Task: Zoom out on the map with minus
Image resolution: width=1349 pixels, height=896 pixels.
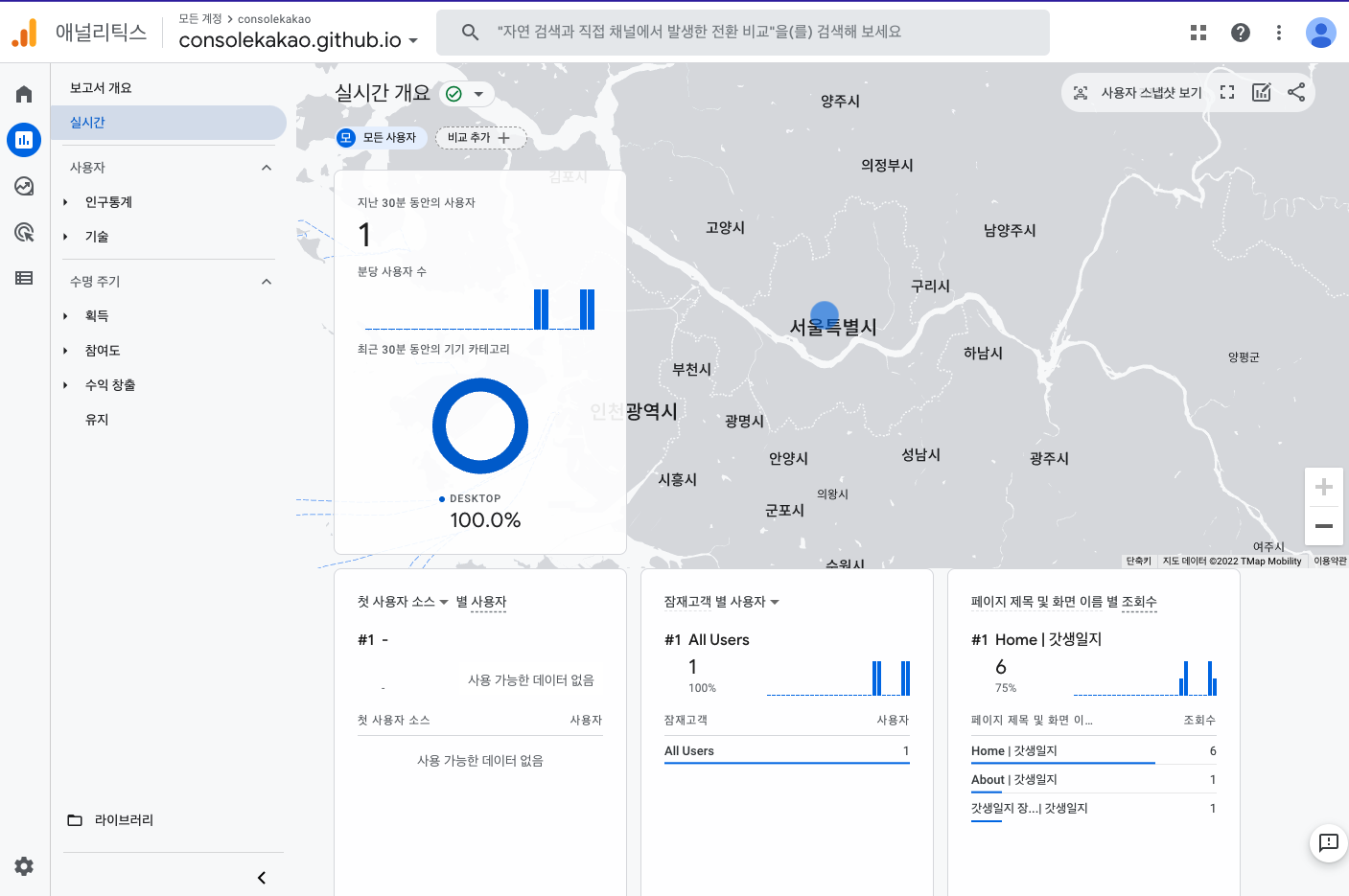Action: 1324,526
